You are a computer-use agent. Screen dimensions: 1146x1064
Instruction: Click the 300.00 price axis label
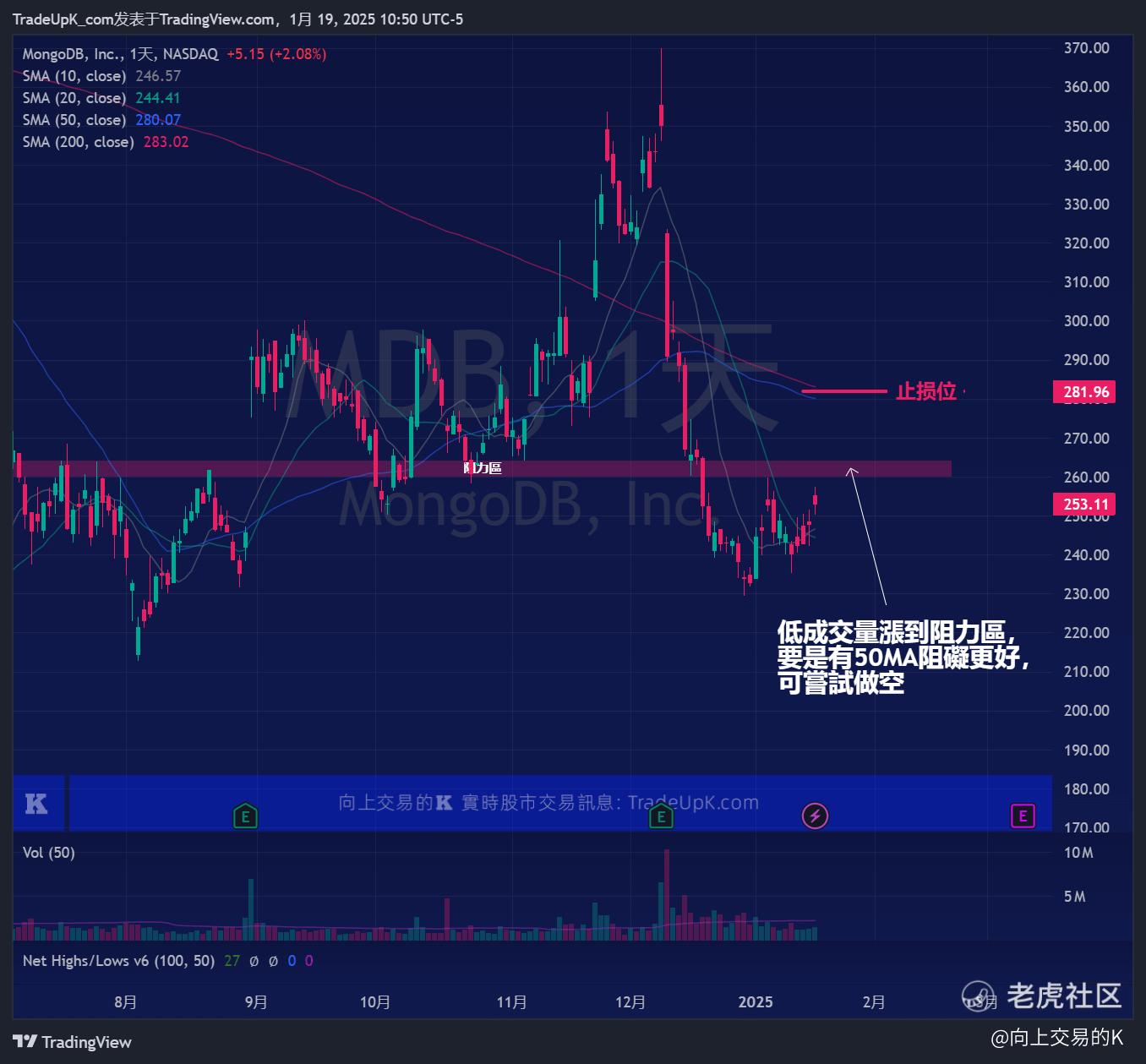(1086, 321)
